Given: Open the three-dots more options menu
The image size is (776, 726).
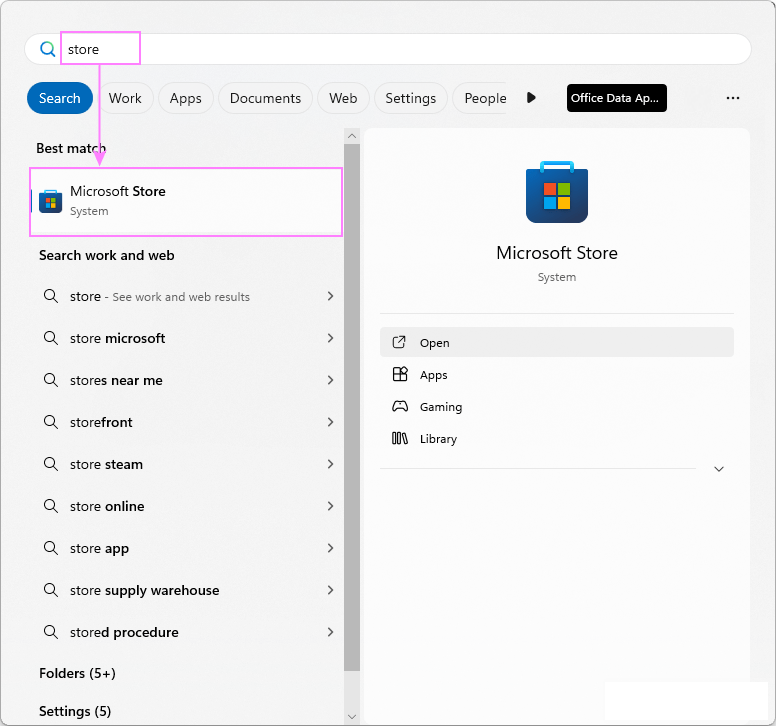Looking at the screenshot, I should click(x=732, y=98).
